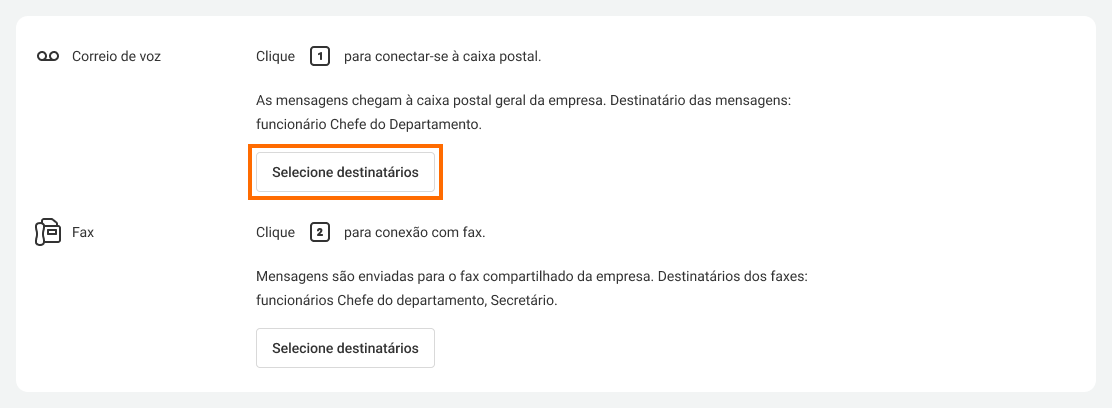This screenshot has width=1112, height=408.
Task: Click the key 2 icon
Action: (x=319, y=233)
